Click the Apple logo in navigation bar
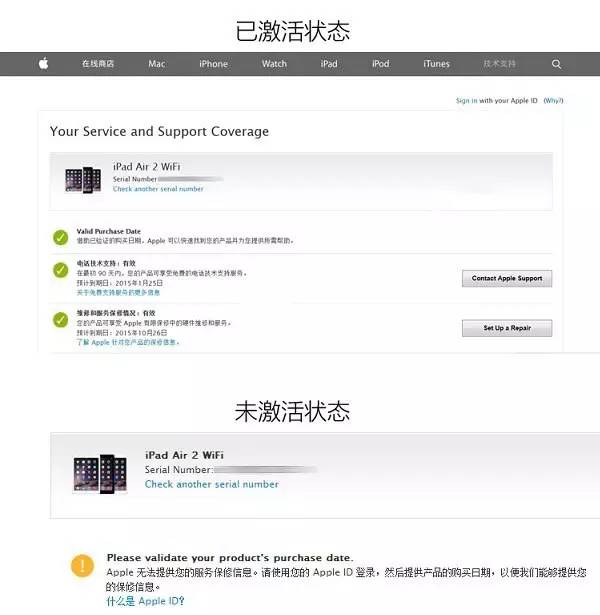The height and width of the screenshot is (615, 600). tap(43, 64)
